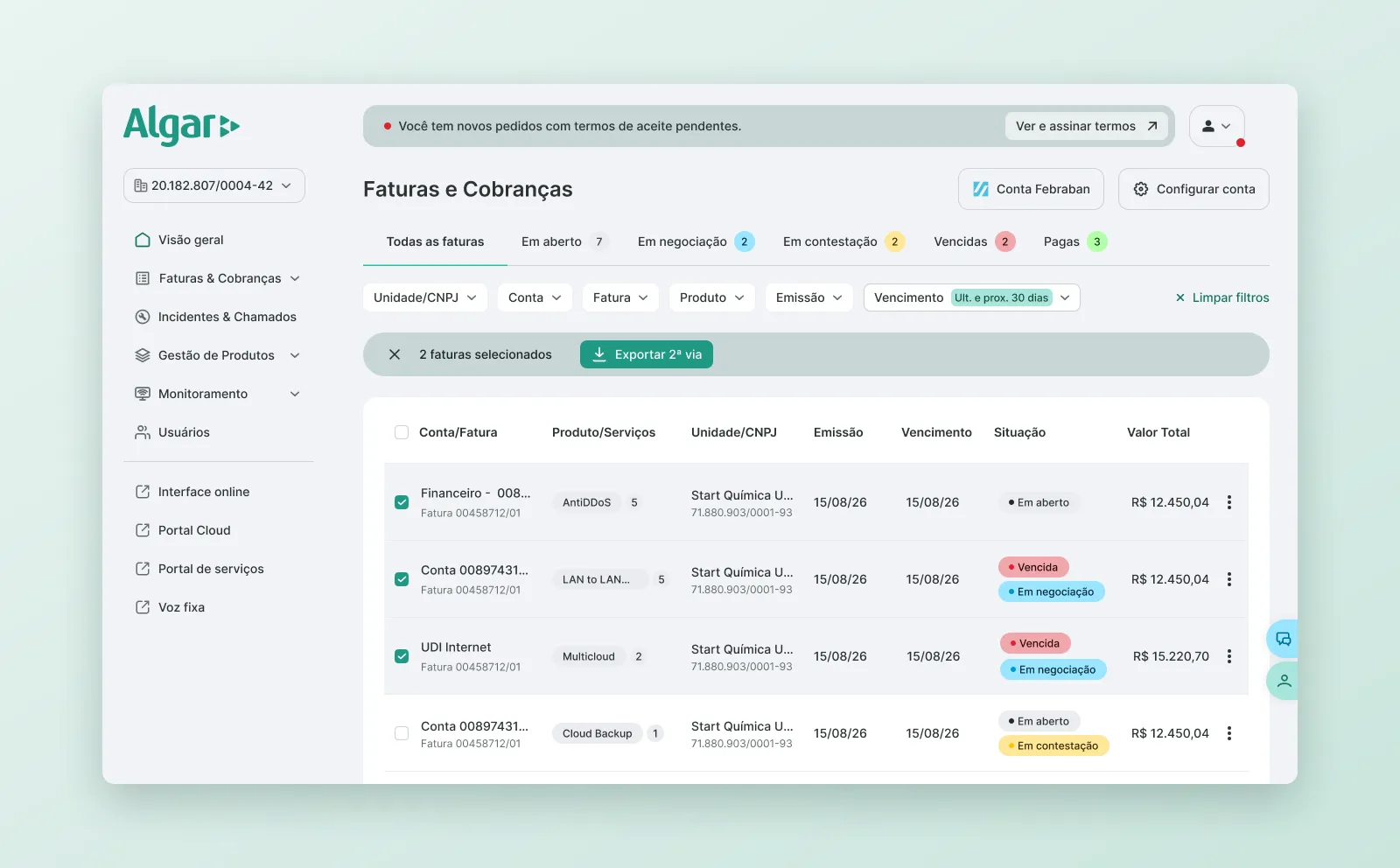Switch to the Pagas tab
The image size is (1400, 868).
coord(1074,241)
